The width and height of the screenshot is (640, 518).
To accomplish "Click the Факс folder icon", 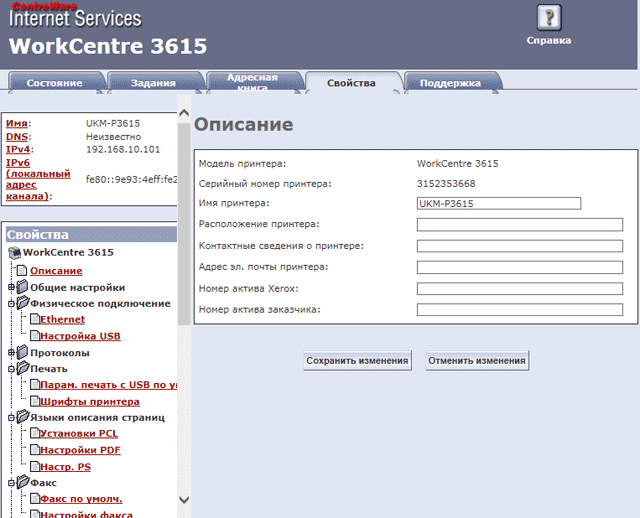I will (23, 482).
